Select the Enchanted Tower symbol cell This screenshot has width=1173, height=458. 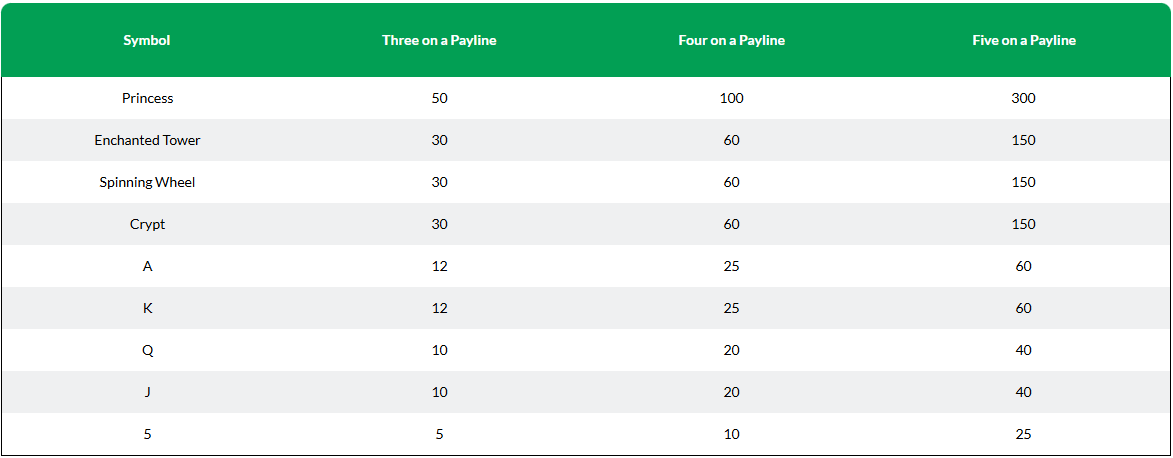pyautogui.click(x=147, y=140)
